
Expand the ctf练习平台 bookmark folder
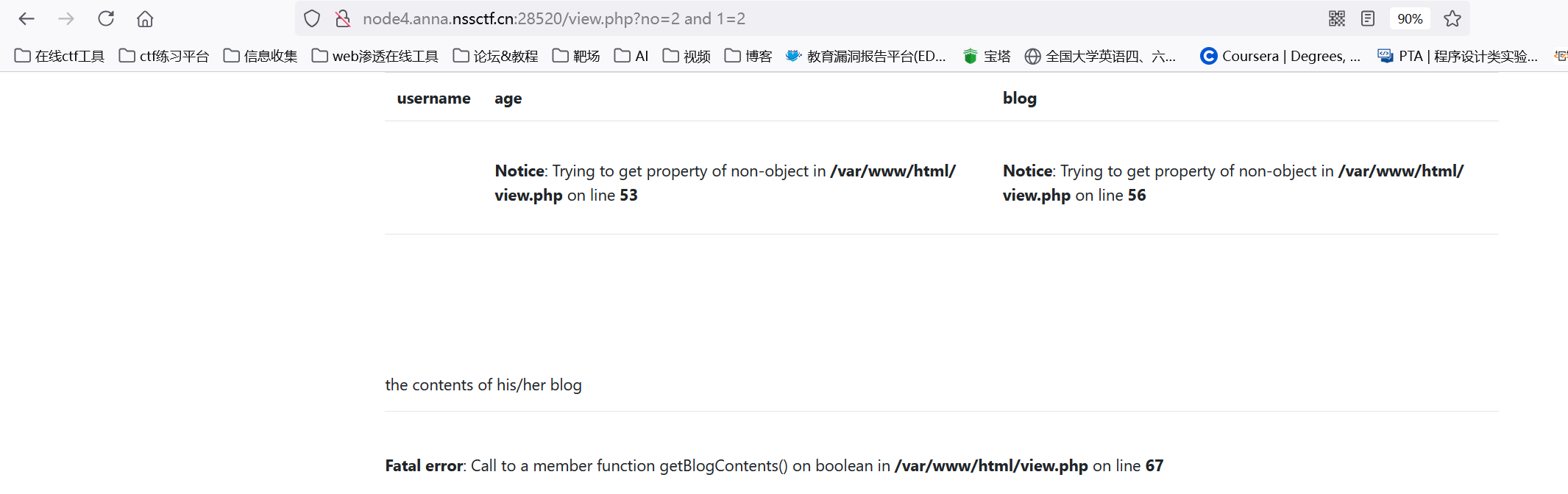164,57
